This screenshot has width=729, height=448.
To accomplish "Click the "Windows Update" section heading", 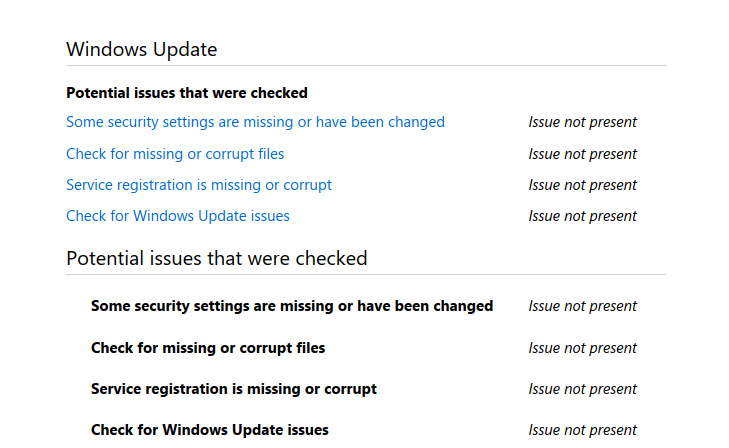I will click(141, 49).
